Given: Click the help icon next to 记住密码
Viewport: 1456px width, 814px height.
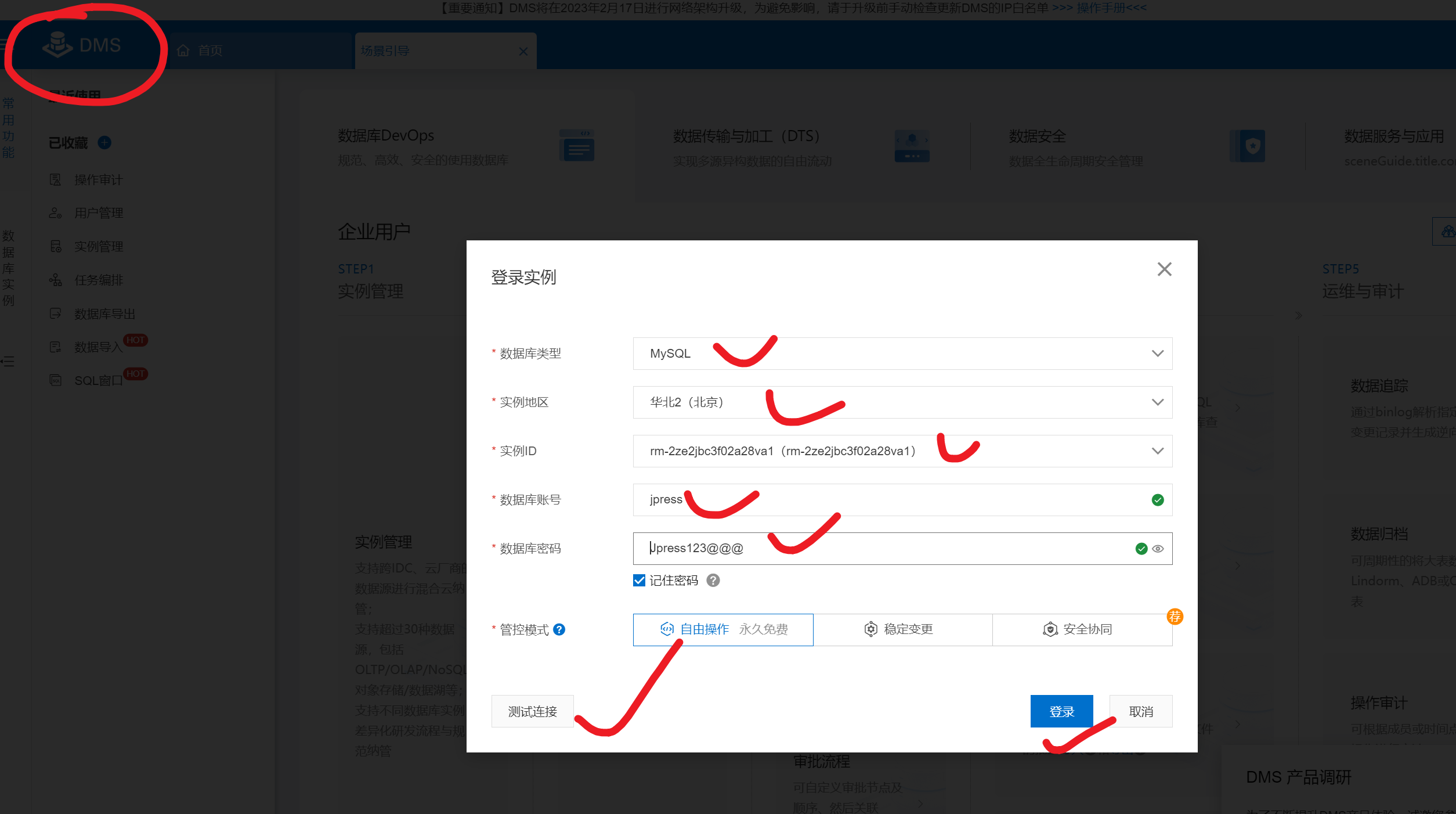Looking at the screenshot, I should (x=713, y=581).
